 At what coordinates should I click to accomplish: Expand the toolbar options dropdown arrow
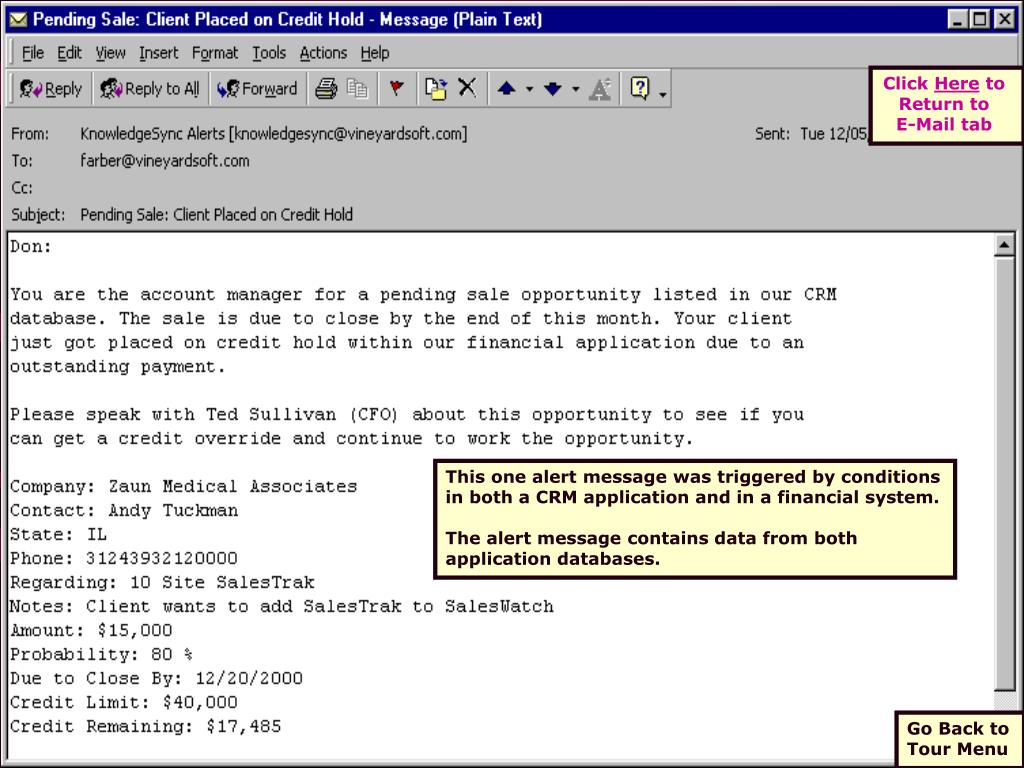pyautogui.click(x=662, y=95)
